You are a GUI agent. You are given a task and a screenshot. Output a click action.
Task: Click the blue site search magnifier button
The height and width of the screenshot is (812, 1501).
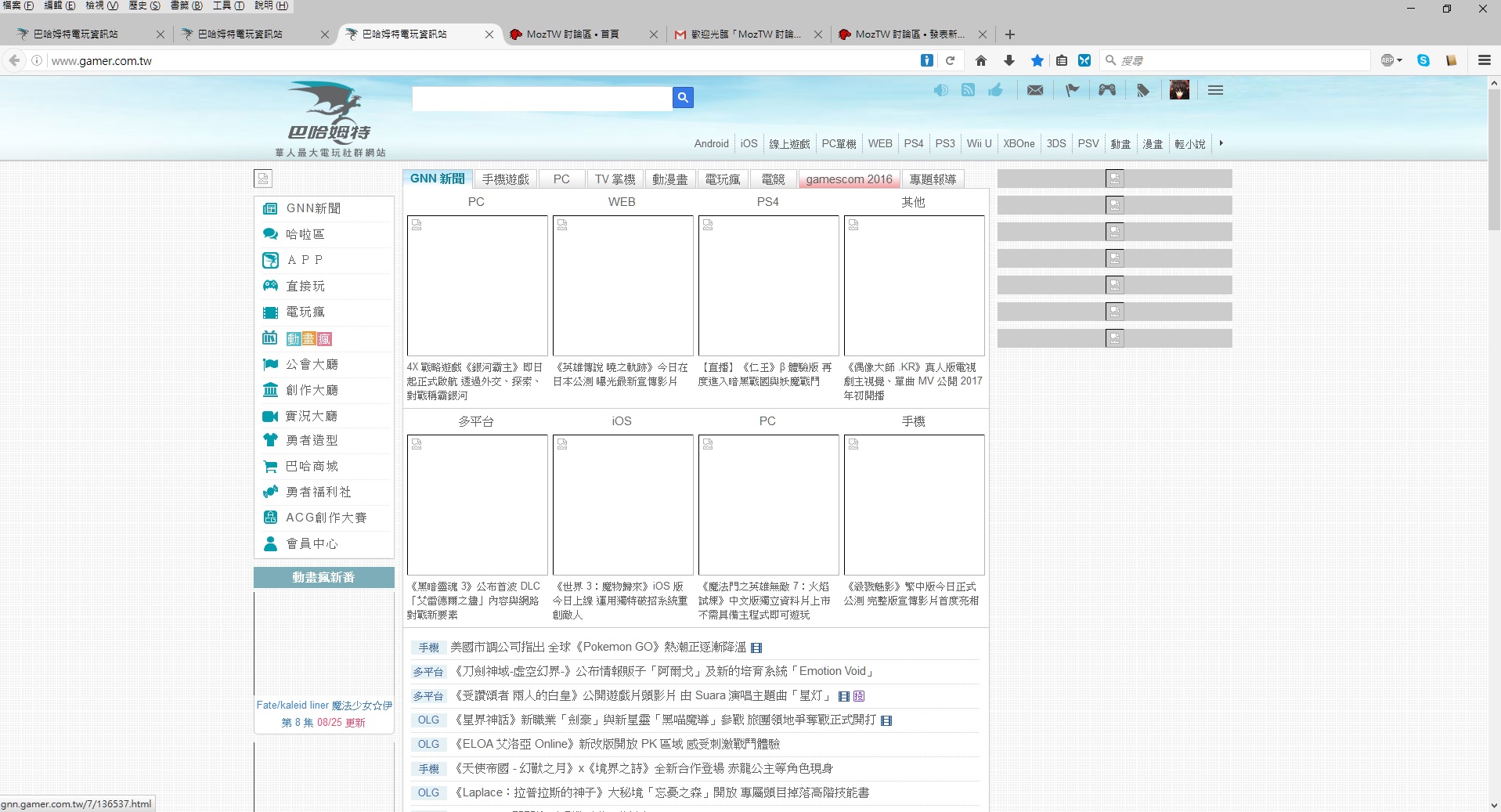pos(683,98)
